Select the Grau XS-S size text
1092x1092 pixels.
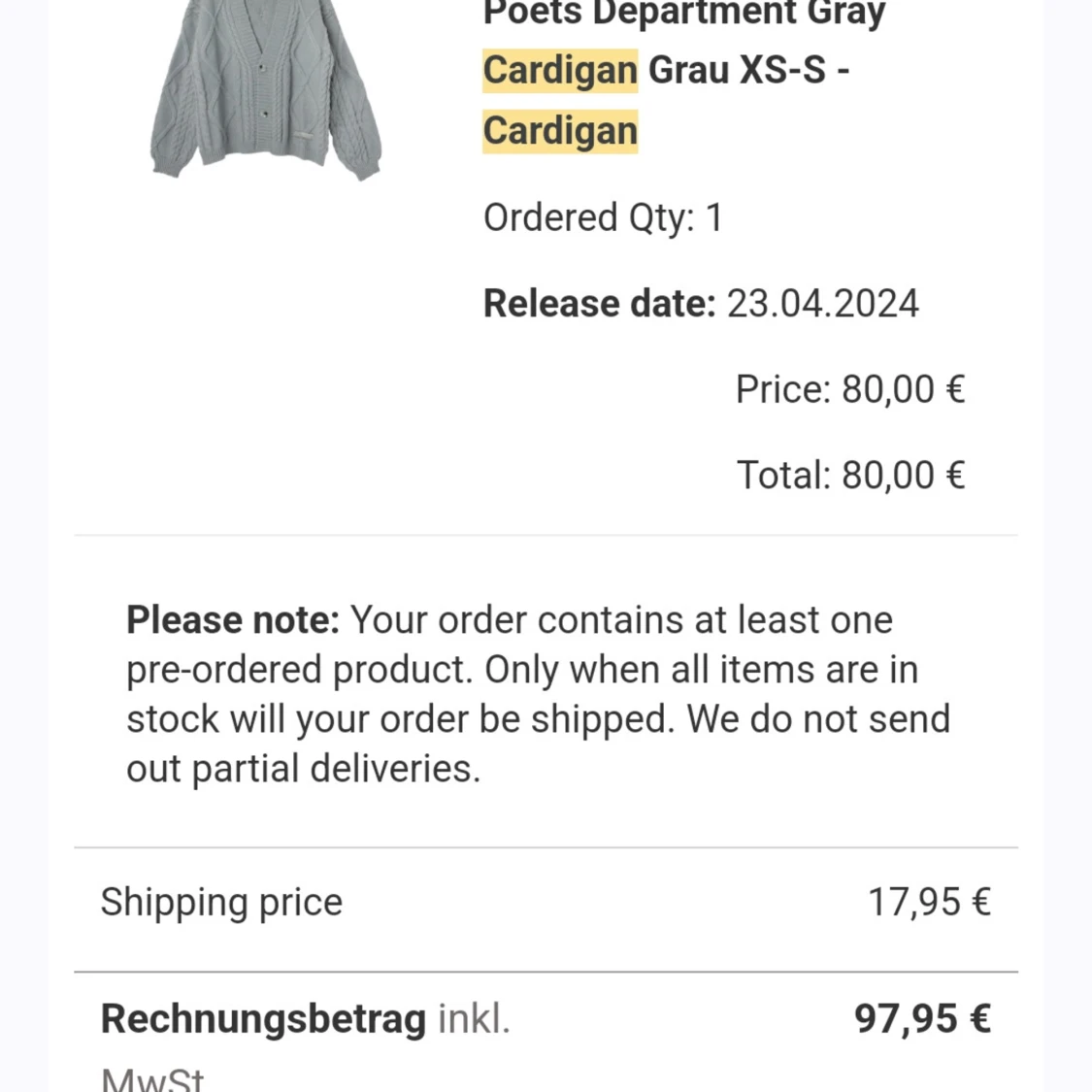[x=737, y=70]
